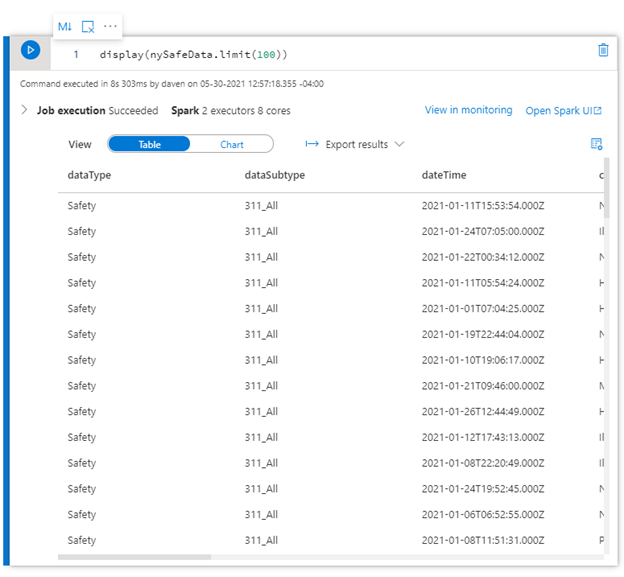Screen dimensions: 624x577
Task: Delete the cell with the trash icon
Action: (x=603, y=50)
